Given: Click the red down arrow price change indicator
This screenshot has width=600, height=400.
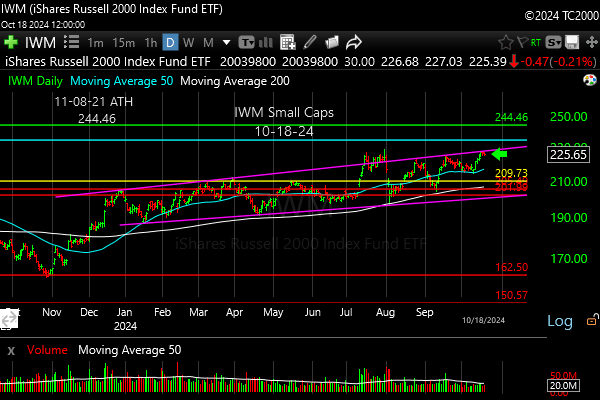Looking at the screenshot, I should 514,62.
